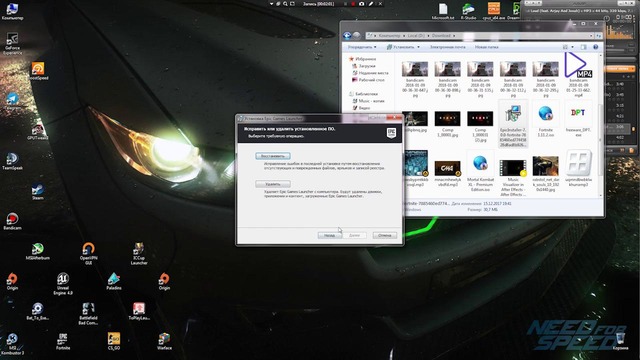This screenshot has width=640, height=360.
Task: Click the Восстановить (Repair) button
Action: tap(273, 156)
